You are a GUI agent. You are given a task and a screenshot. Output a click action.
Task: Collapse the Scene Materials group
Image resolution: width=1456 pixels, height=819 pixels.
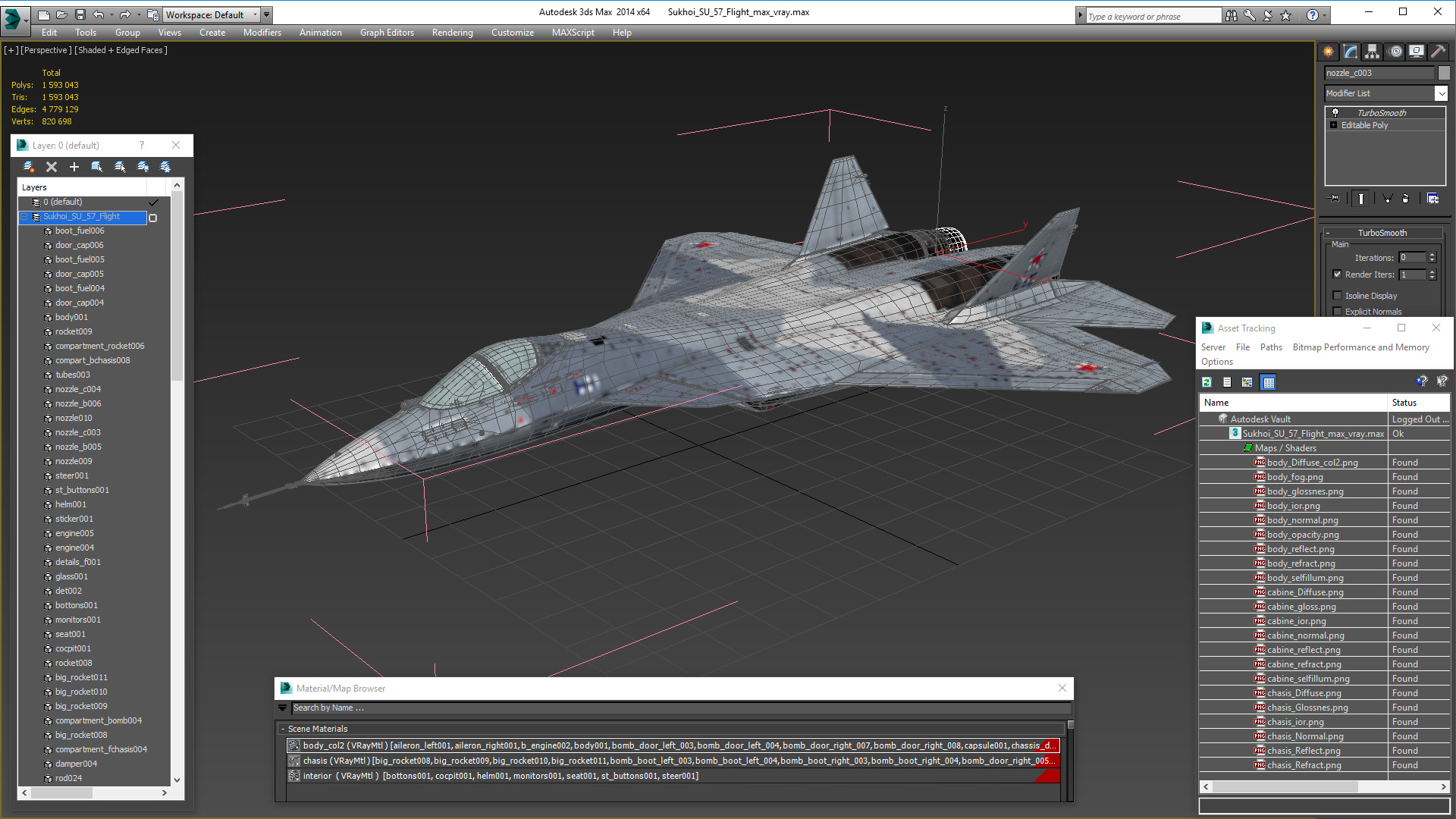click(283, 729)
